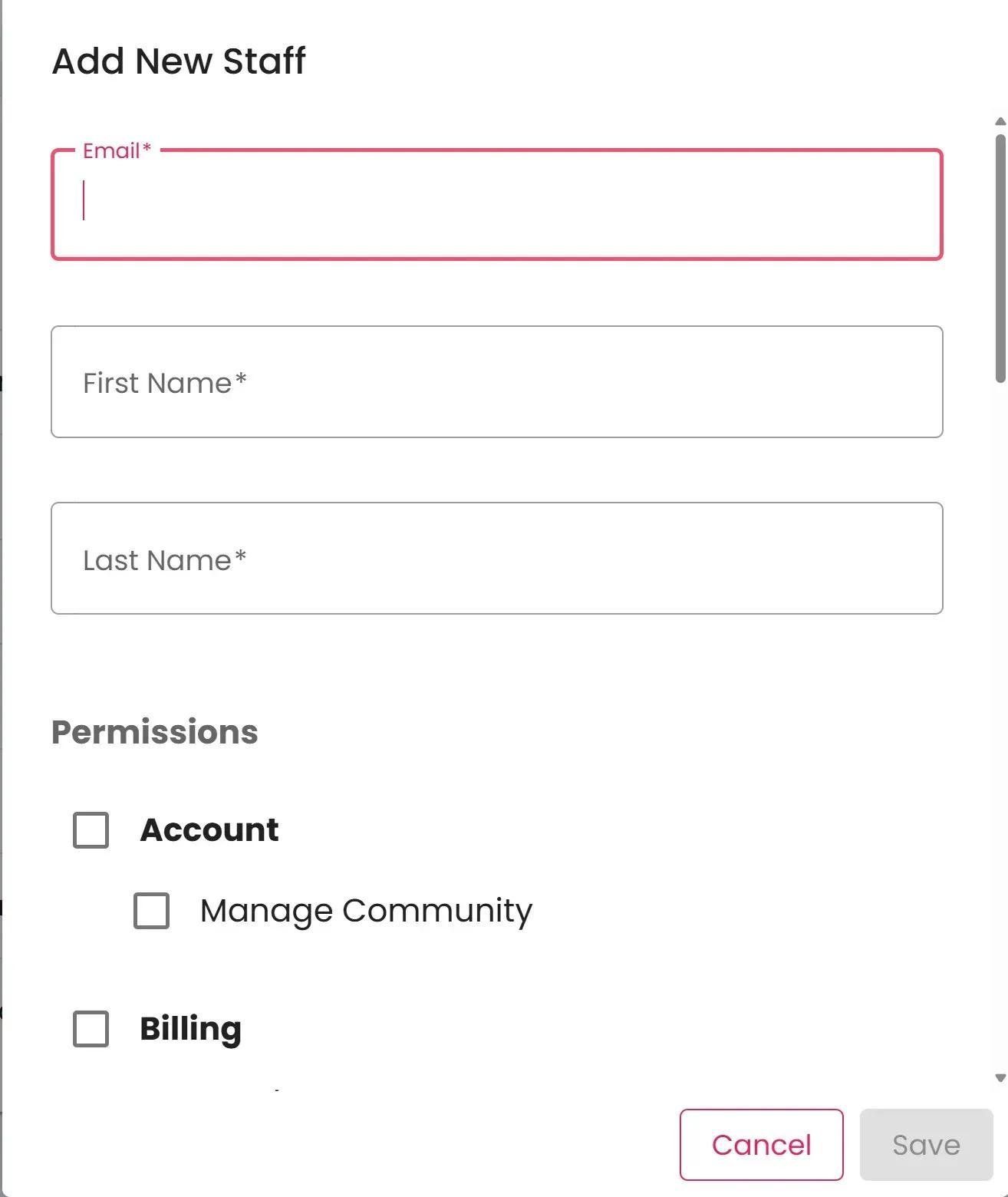This screenshot has width=1008, height=1197.
Task: Click the Add New Staff dialog title
Action: click(179, 61)
